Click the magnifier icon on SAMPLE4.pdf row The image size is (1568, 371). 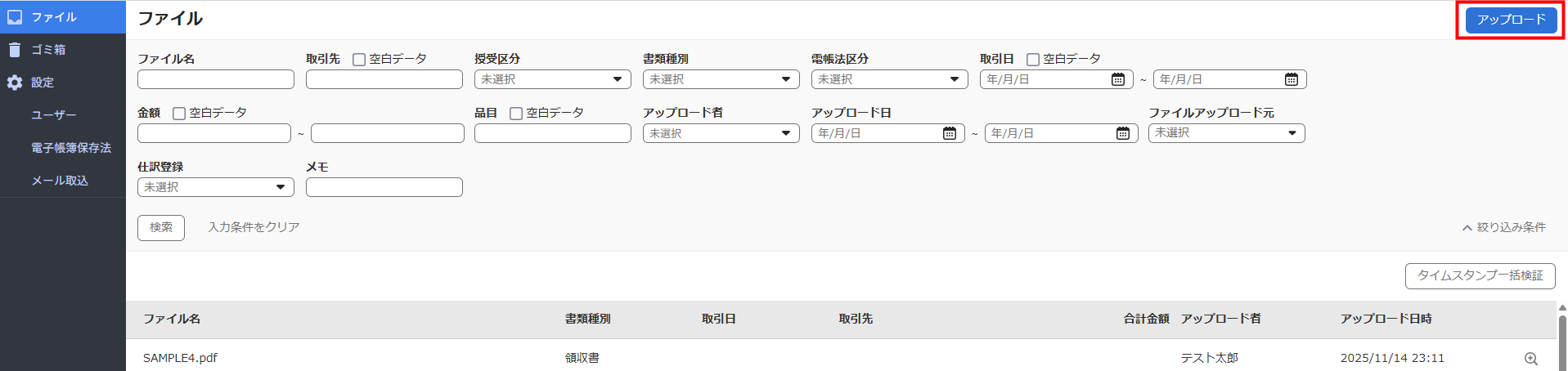pos(1530,359)
